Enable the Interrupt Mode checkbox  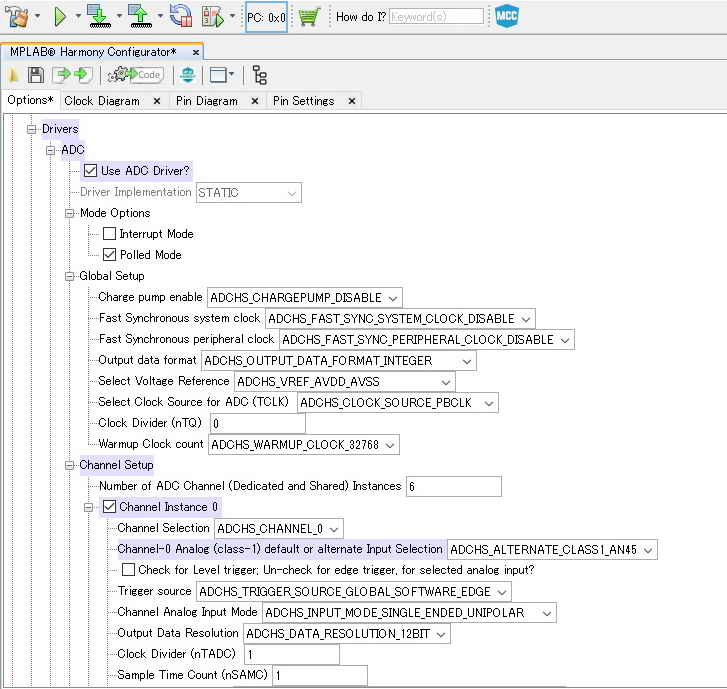click(109, 234)
